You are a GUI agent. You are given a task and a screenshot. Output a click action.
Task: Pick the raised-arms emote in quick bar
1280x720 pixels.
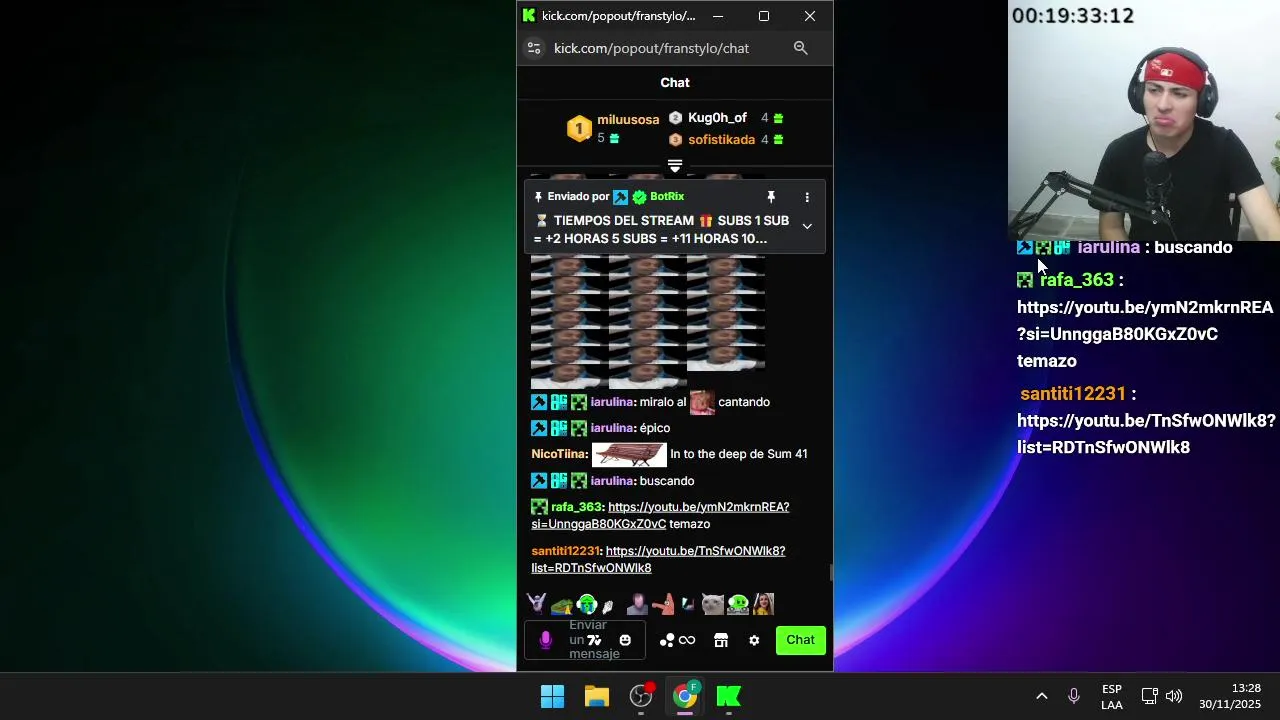537,603
